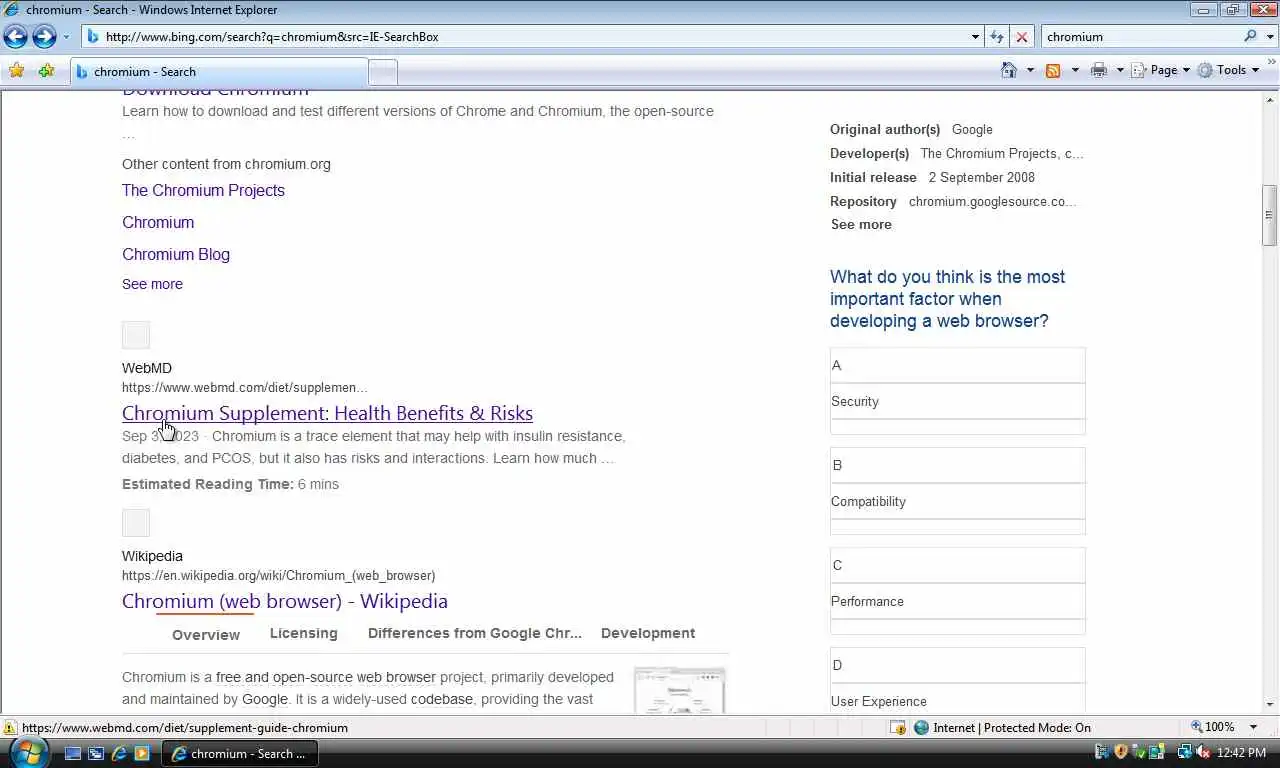Click the Refresh page icon
1280x768 pixels.
tap(997, 37)
